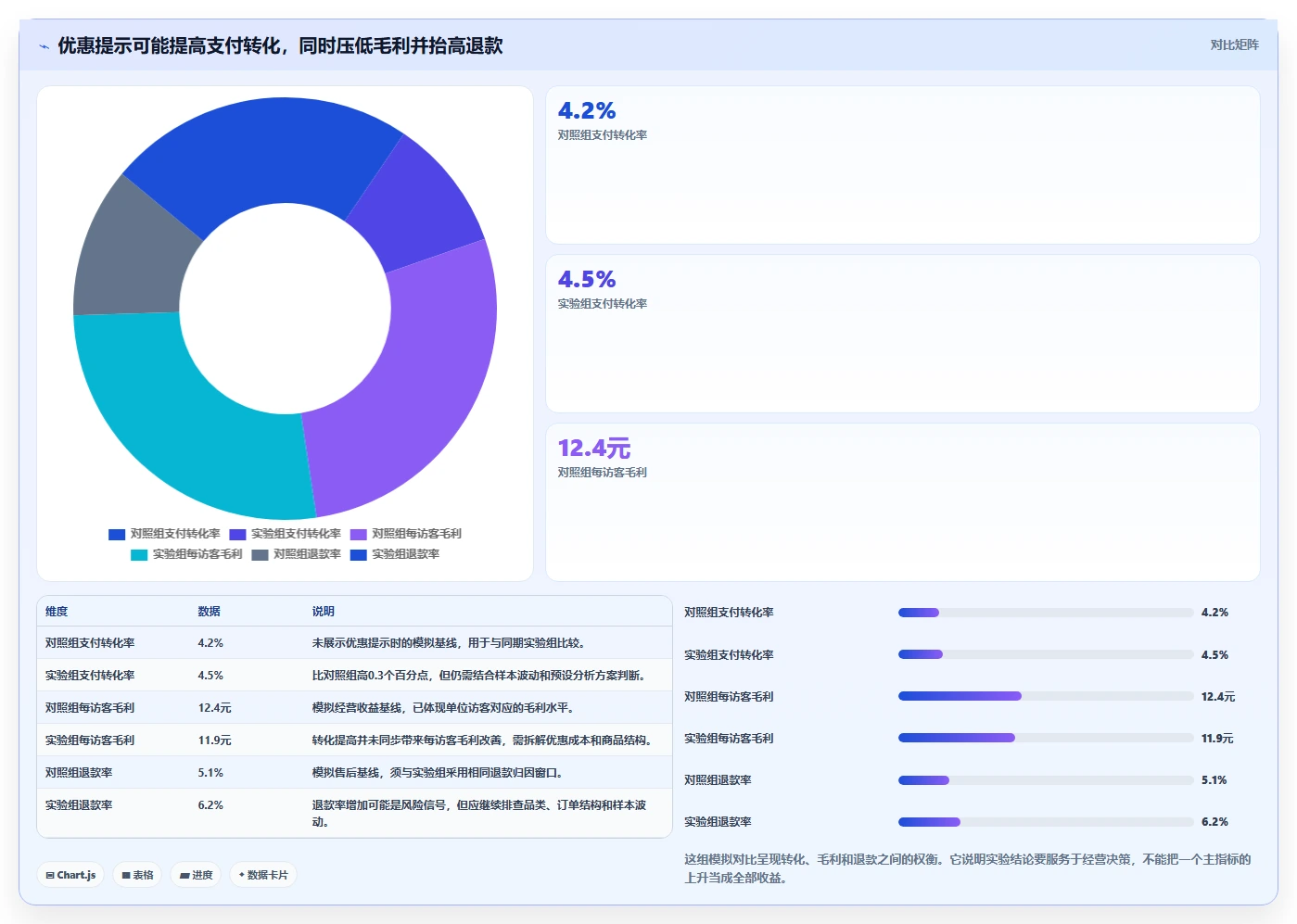Click the summary paragraph starting 这组模拟对比
Viewport: 1297px width, 924px height.
click(968, 868)
